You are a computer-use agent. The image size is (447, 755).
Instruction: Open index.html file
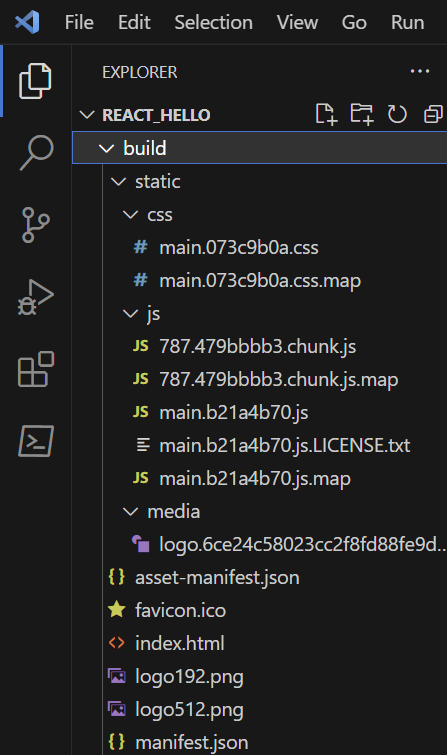coord(180,643)
